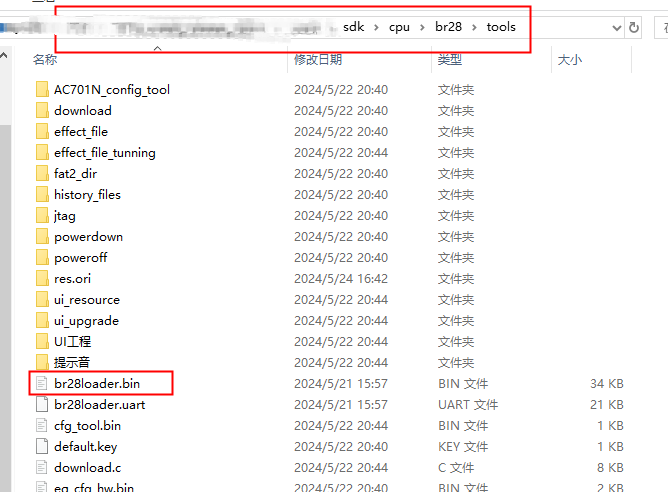668x492 pixels.
Task: Click the effect_file_tunning folder icon
Action: click(x=42, y=152)
